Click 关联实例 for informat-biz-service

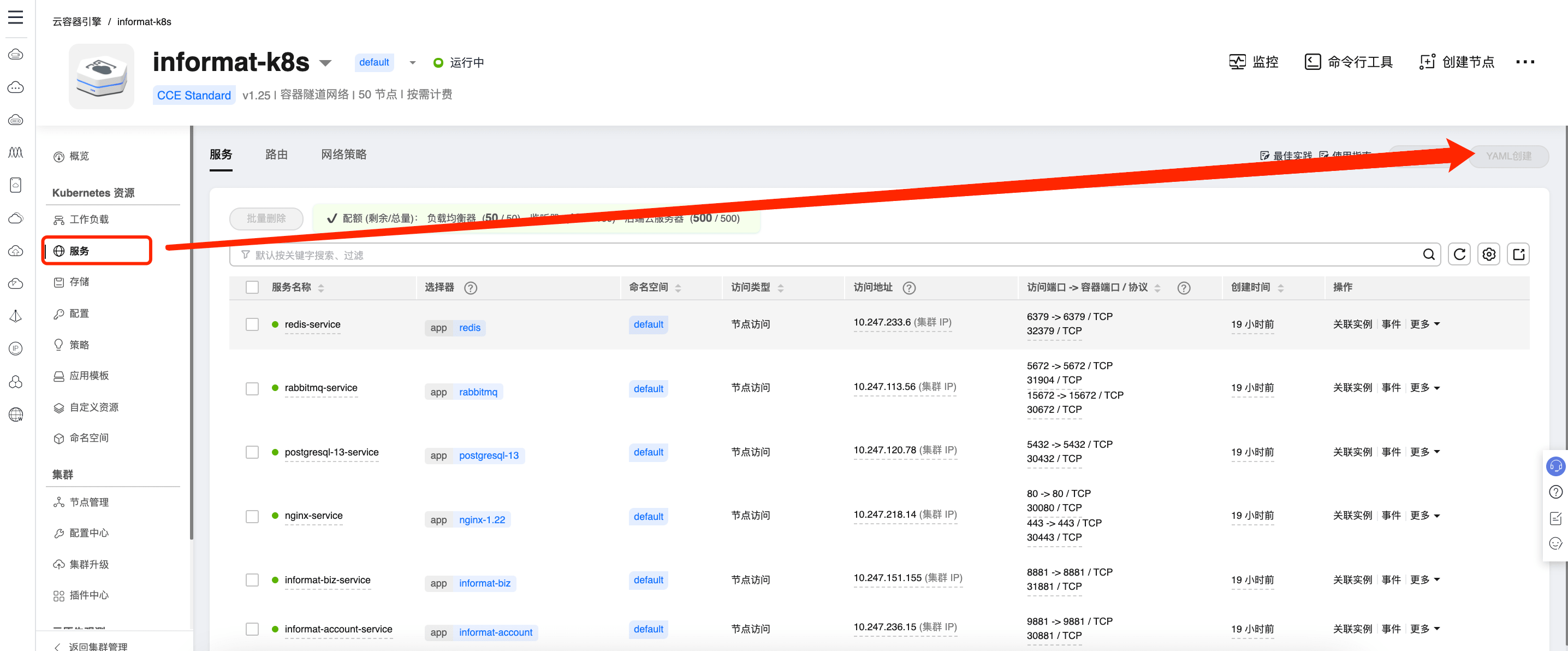pos(1352,580)
